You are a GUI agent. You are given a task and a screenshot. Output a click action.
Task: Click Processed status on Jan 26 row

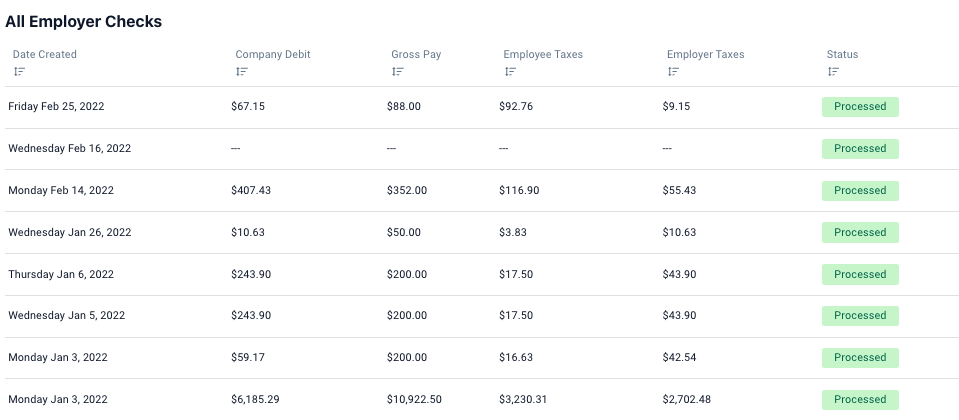tap(860, 232)
